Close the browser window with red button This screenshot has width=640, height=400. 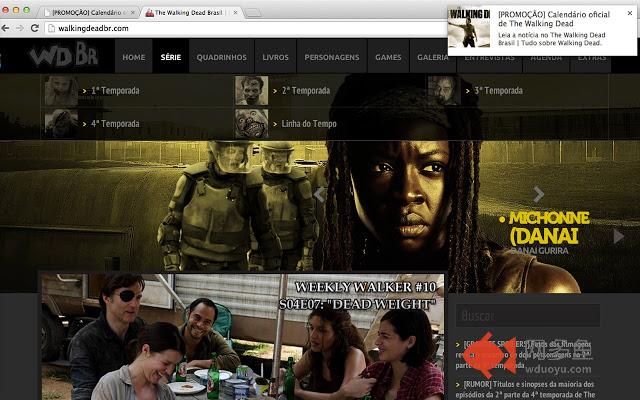click(x=5, y=10)
